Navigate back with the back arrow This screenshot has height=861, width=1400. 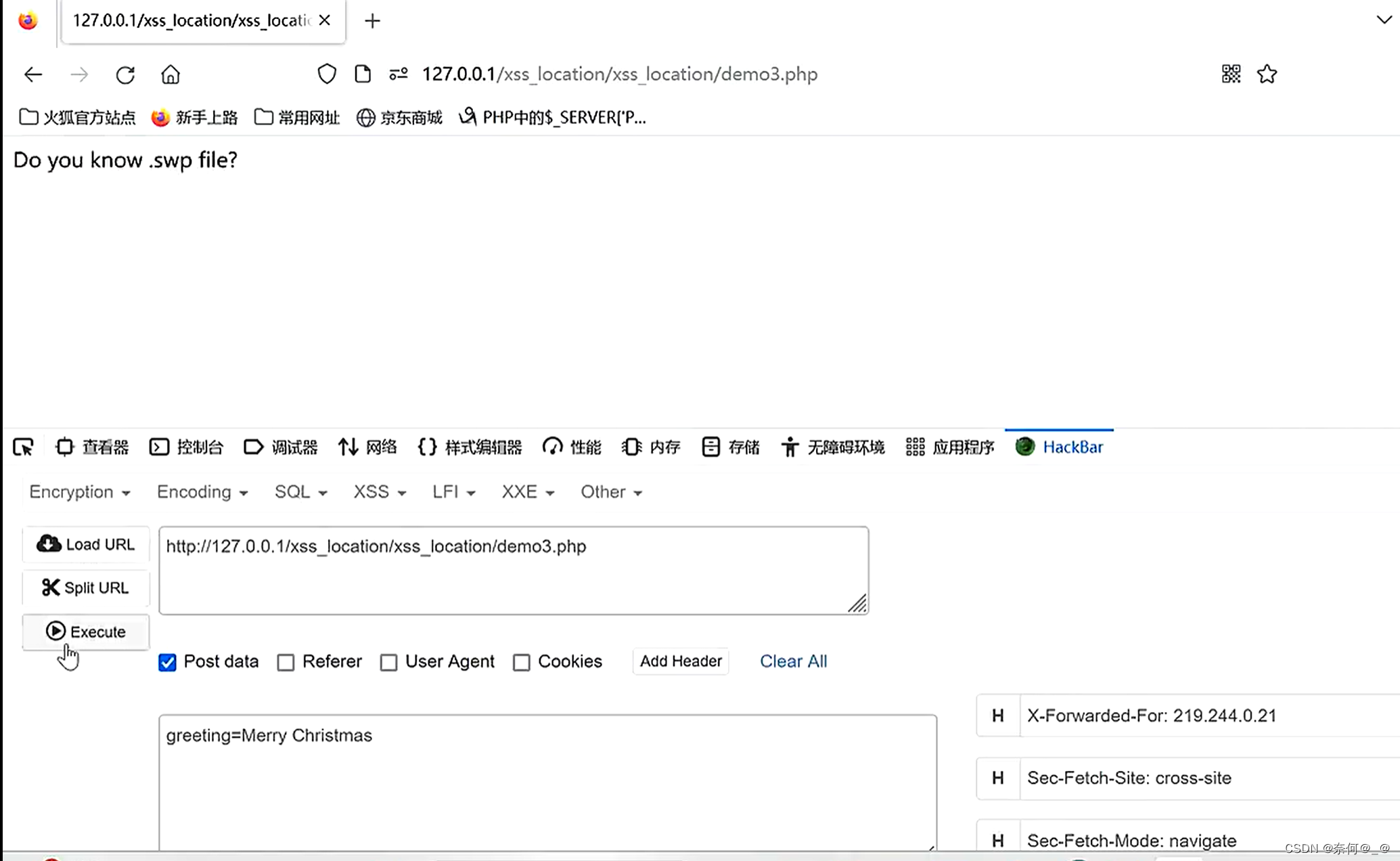pos(33,74)
